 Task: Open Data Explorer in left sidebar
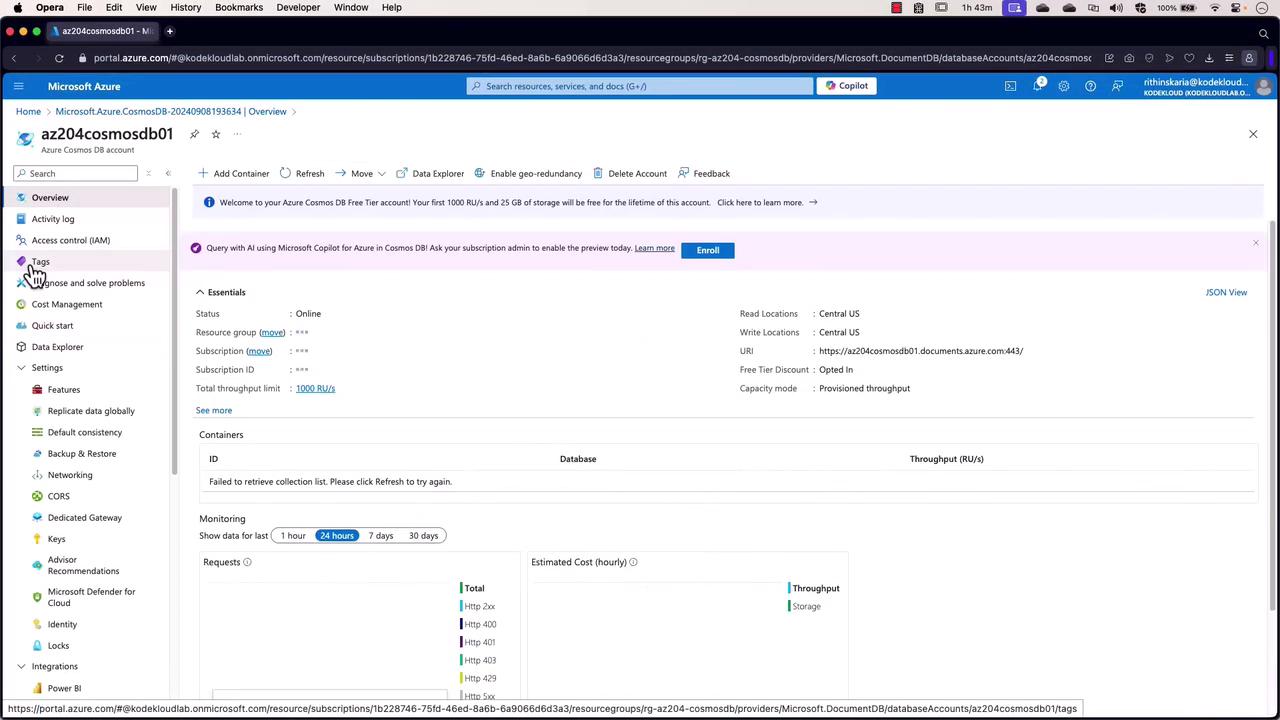click(x=57, y=347)
